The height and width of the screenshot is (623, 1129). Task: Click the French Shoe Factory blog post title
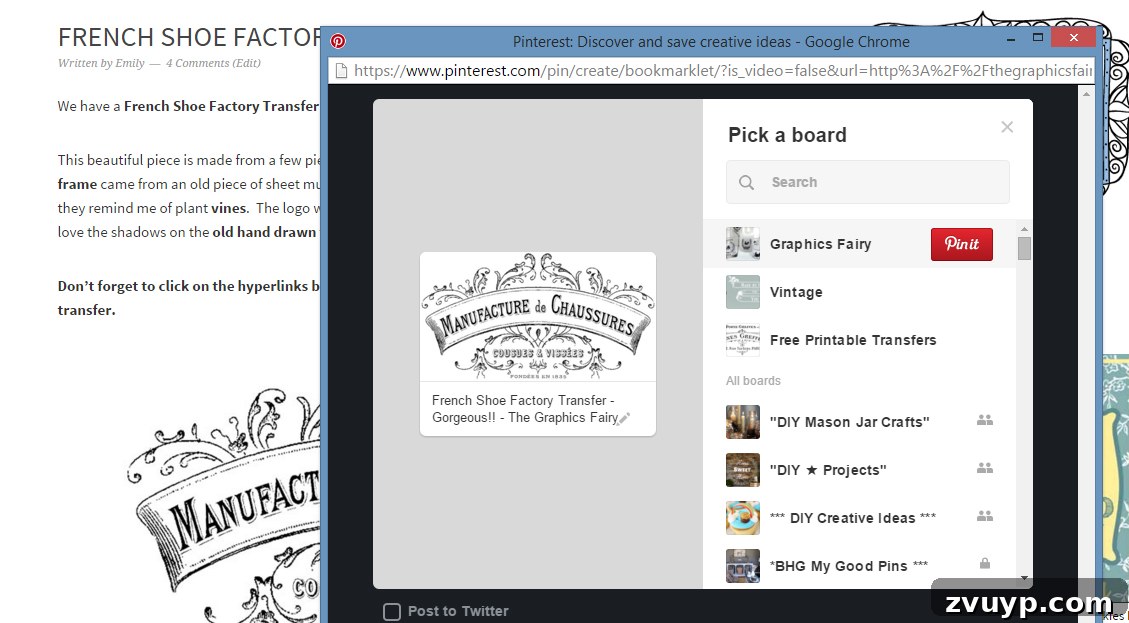[189, 37]
